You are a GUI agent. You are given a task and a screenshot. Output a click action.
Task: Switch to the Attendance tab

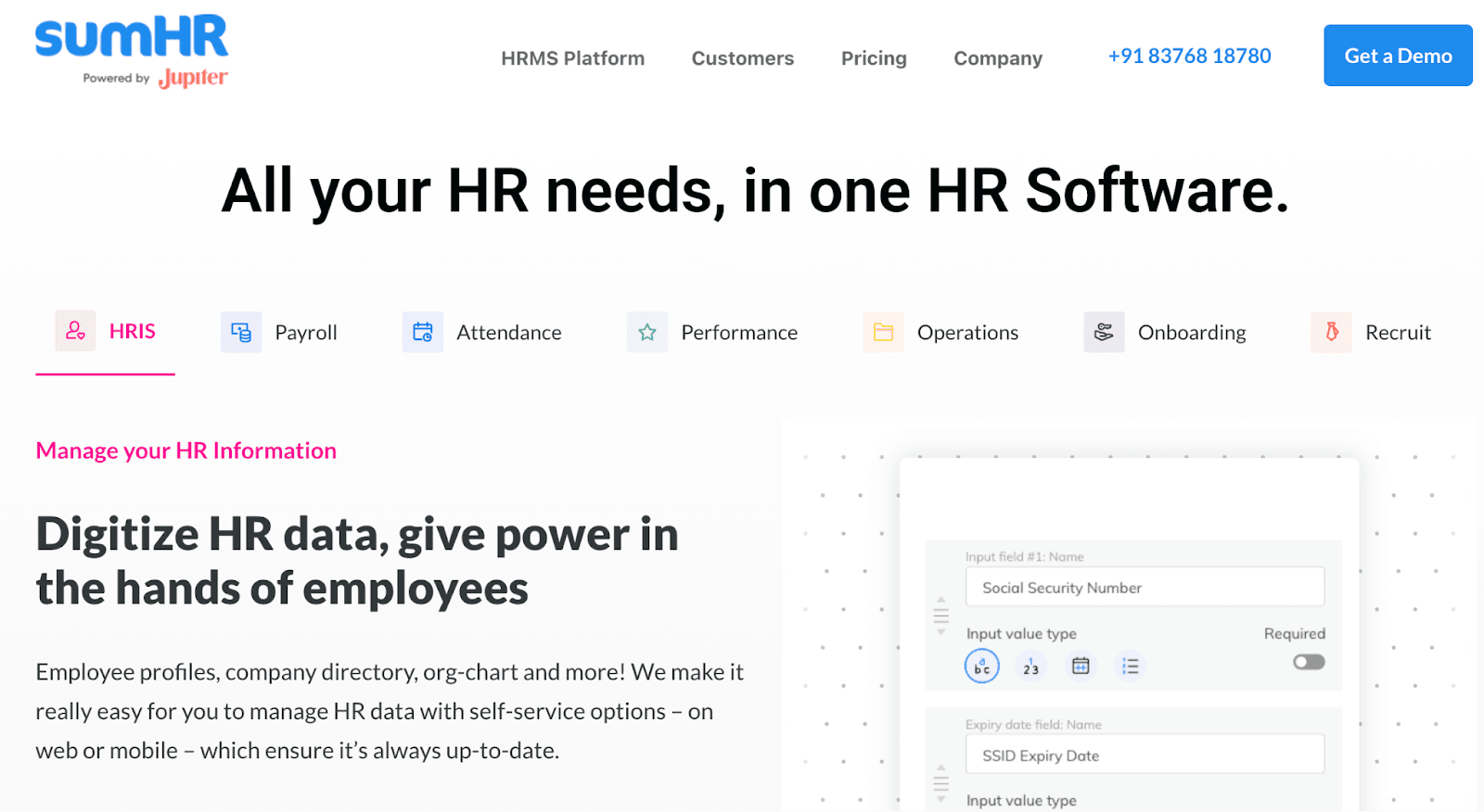[482, 332]
